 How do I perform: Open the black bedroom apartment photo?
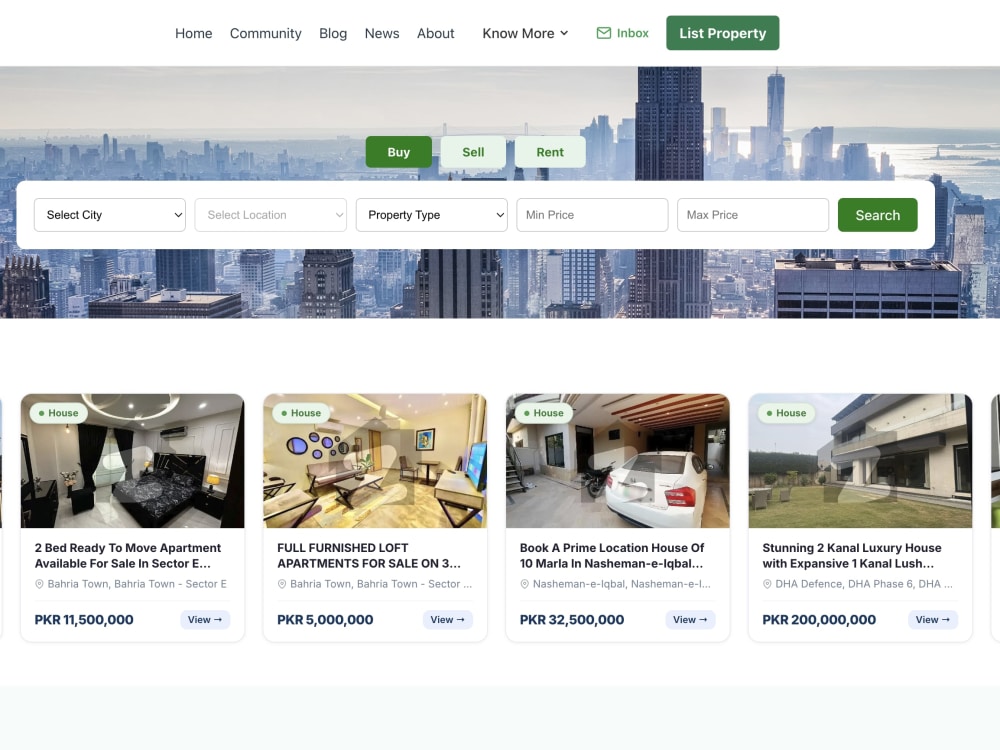tap(133, 461)
